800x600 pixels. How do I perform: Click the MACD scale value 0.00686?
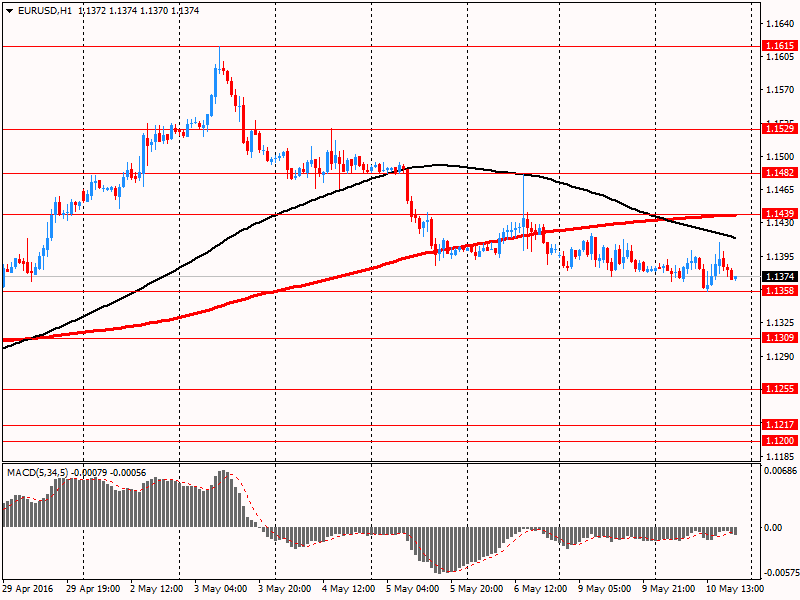(781, 470)
